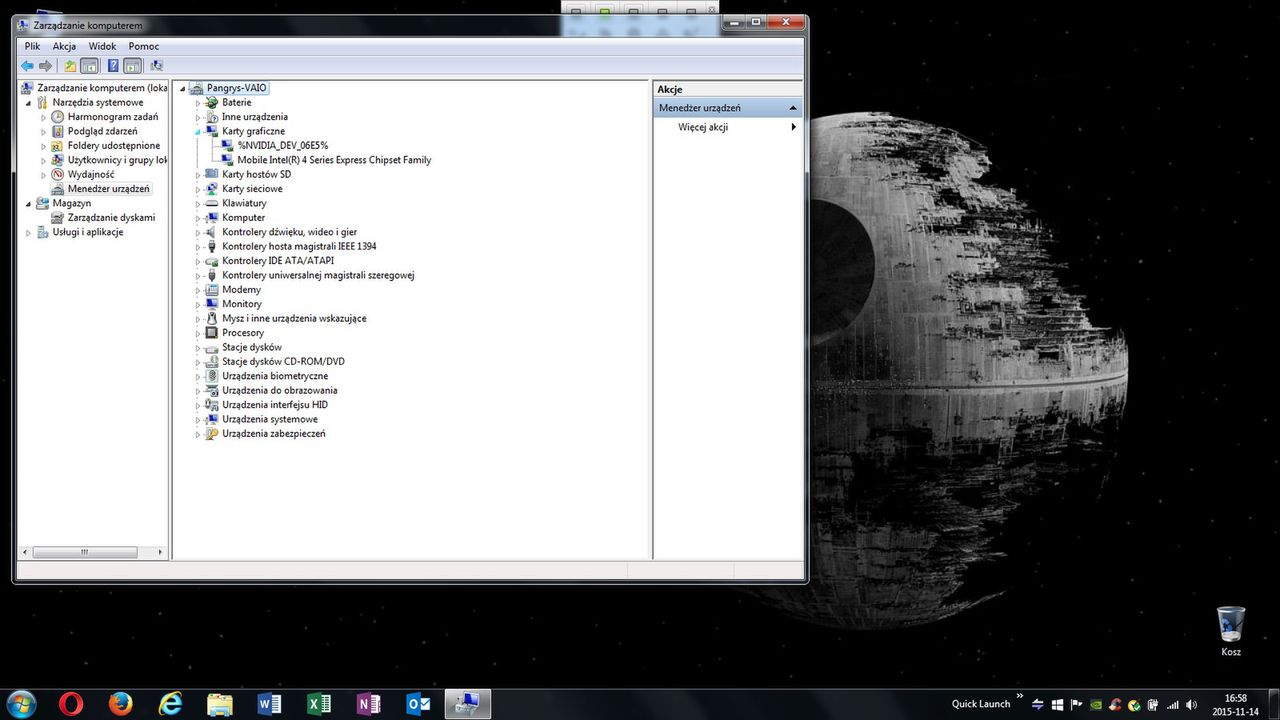Screen dimensions: 1280x720
Task: Click the NVIDIA tray icon
Action: pos(1097,705)
